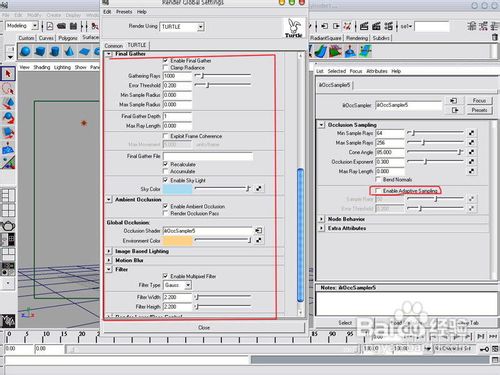Screen dimensions: 500x375
Task: Enable Adaptive Sampling checkbox
Action: [378, 191]
